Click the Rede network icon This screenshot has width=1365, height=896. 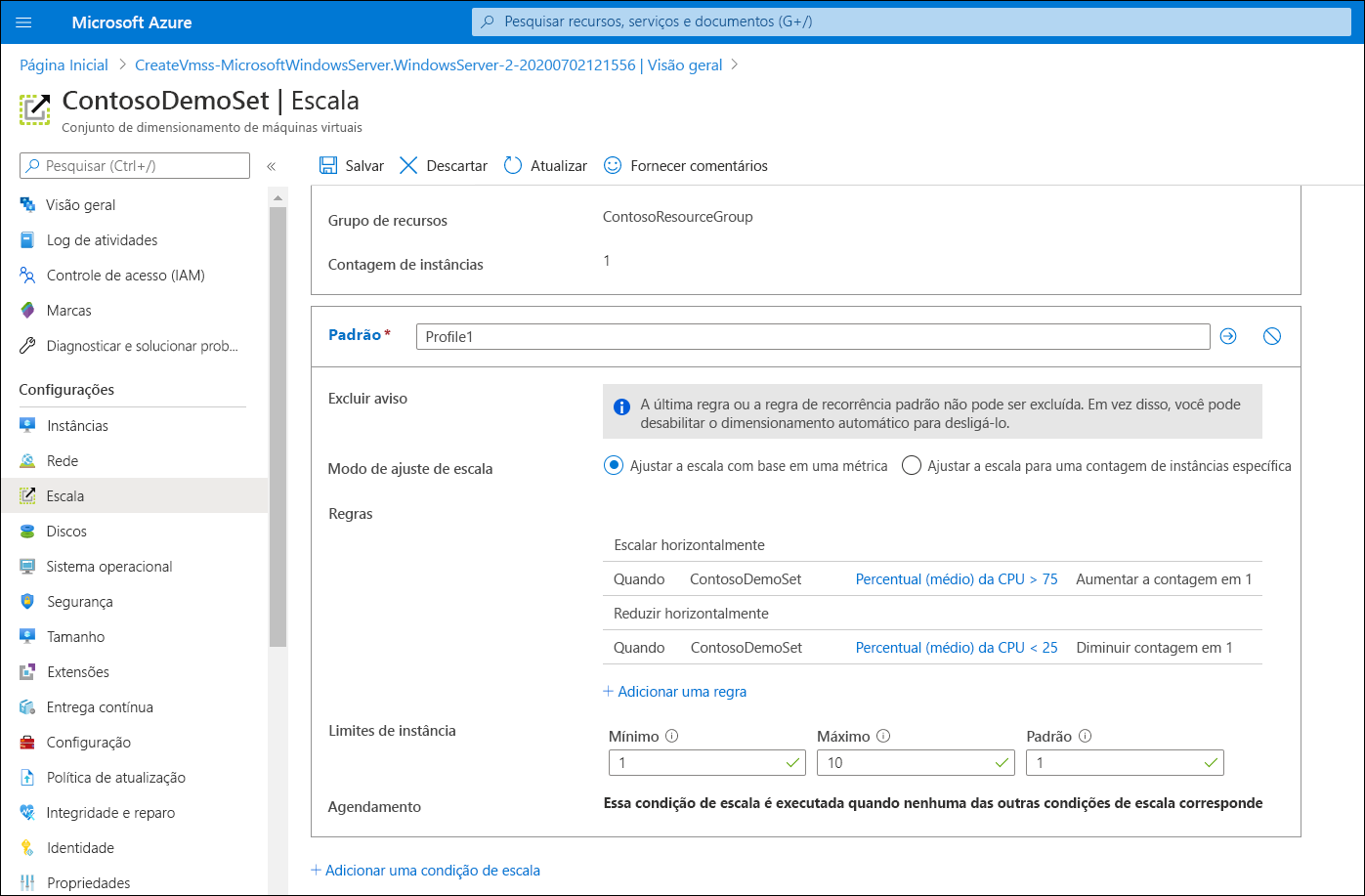click(27, 461)
